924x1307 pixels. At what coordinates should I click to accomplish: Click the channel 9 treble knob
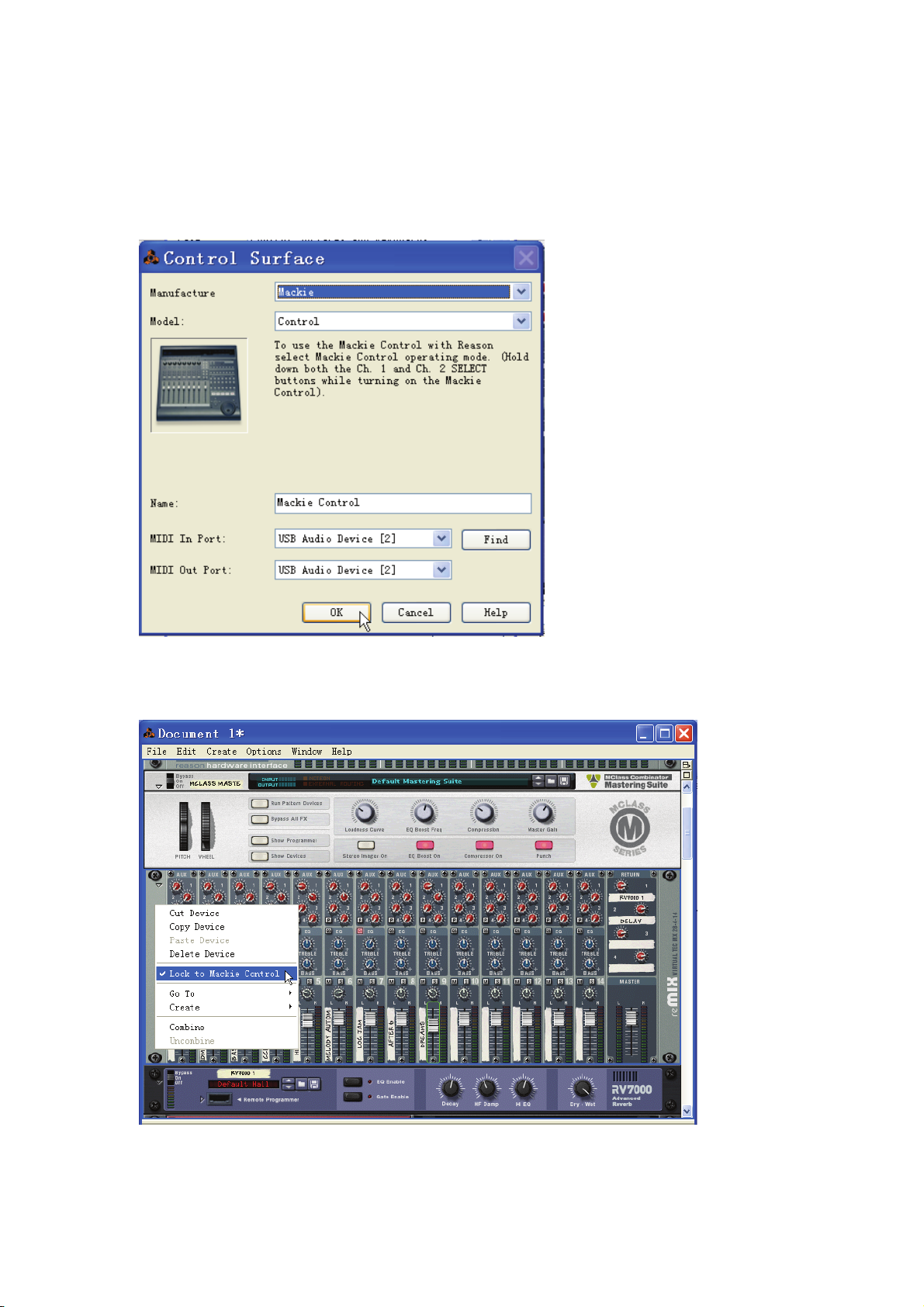(x=433, y=944)
